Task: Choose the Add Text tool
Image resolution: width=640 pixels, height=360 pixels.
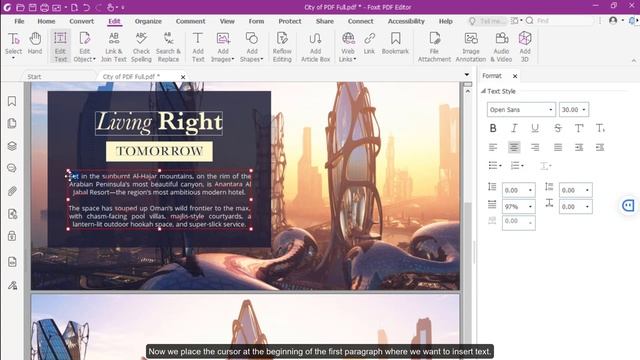Action: (x=198, y=47)
